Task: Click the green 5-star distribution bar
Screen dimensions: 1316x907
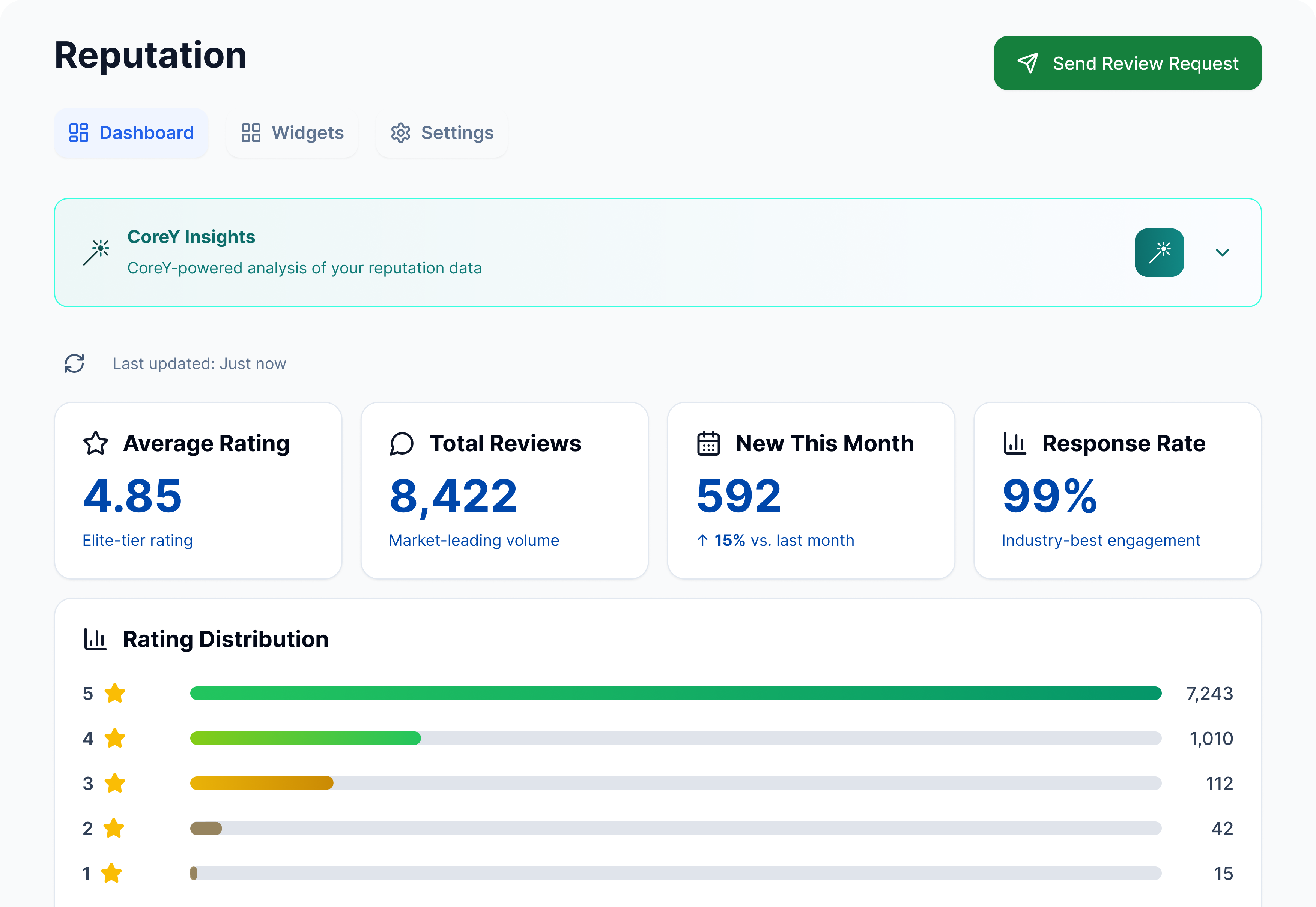Action: coord(675,693)
